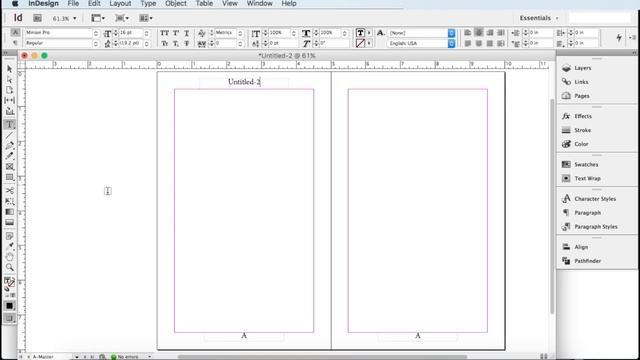Viewport: 640px width, 360px height.
Task: Select the Pen tool
Action: 10,145
